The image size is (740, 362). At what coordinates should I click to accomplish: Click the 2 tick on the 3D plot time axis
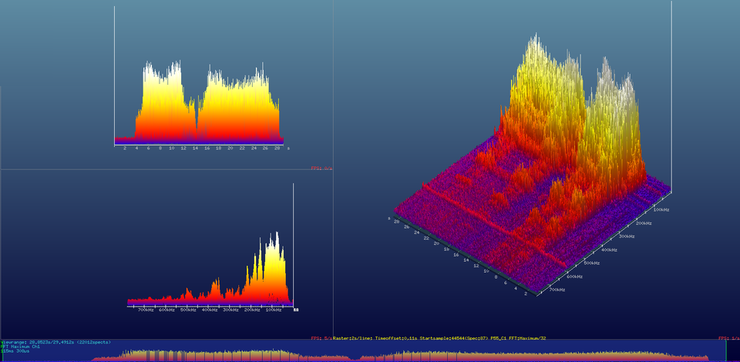coord(526,293)
